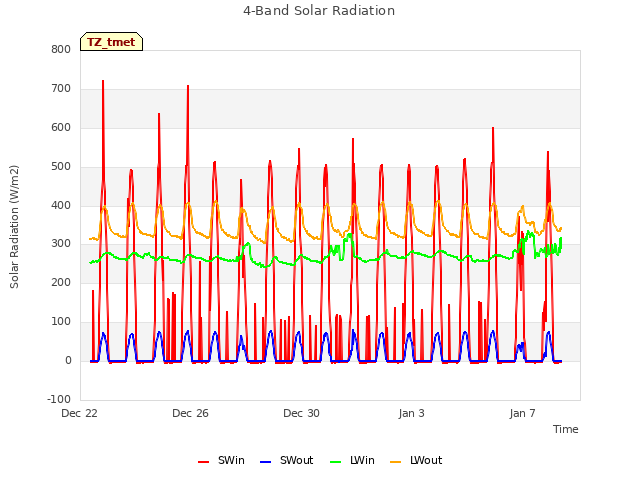Click the 600 y-axis tick label
The width and height of the screenshot is (640, 480).
tap(61, 127)
